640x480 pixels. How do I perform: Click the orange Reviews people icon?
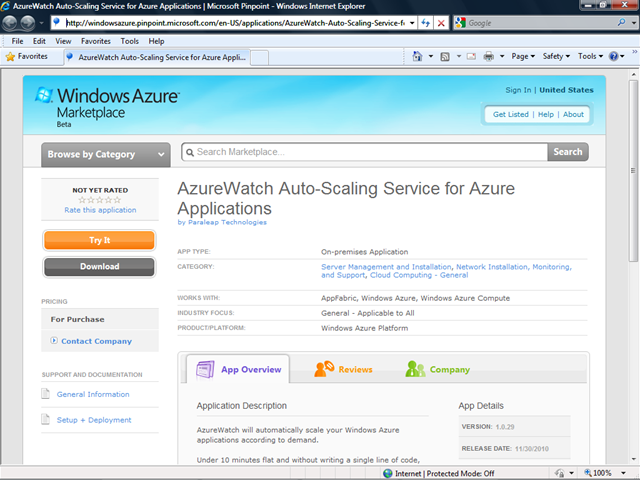[324, 369]
